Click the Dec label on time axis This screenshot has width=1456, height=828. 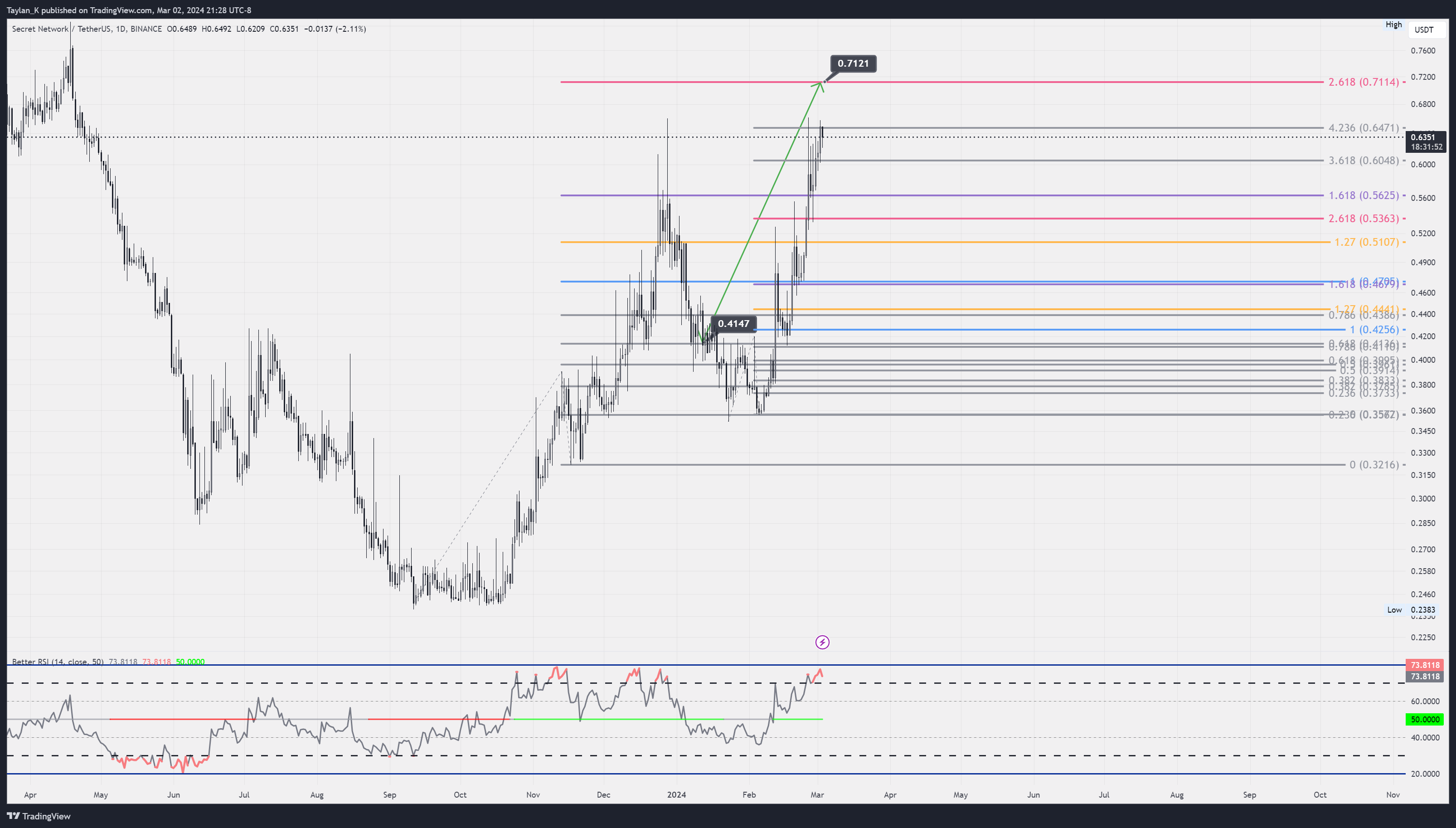pos(603,795)
